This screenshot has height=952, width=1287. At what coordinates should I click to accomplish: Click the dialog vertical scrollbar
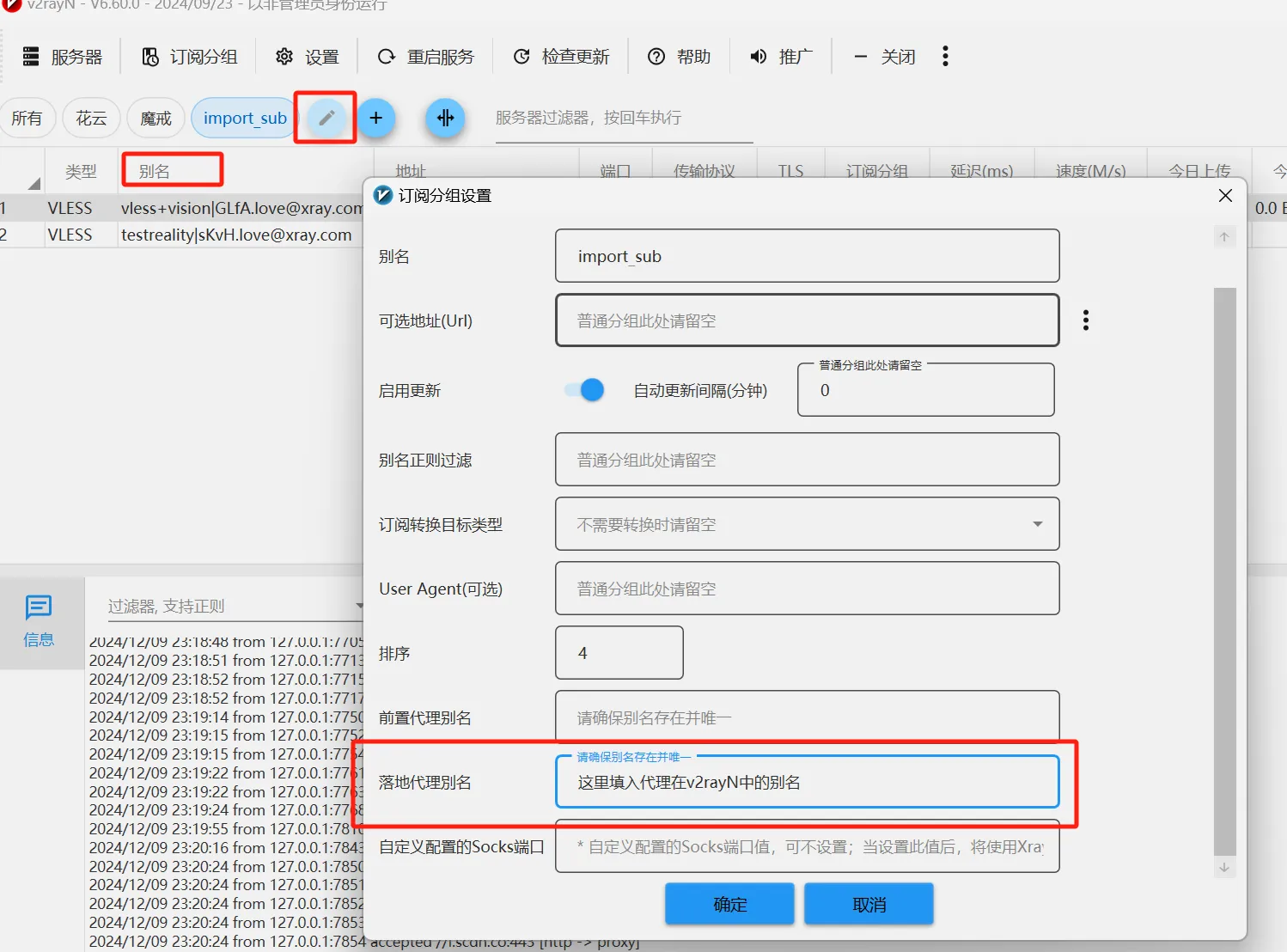pos(1224,567)
